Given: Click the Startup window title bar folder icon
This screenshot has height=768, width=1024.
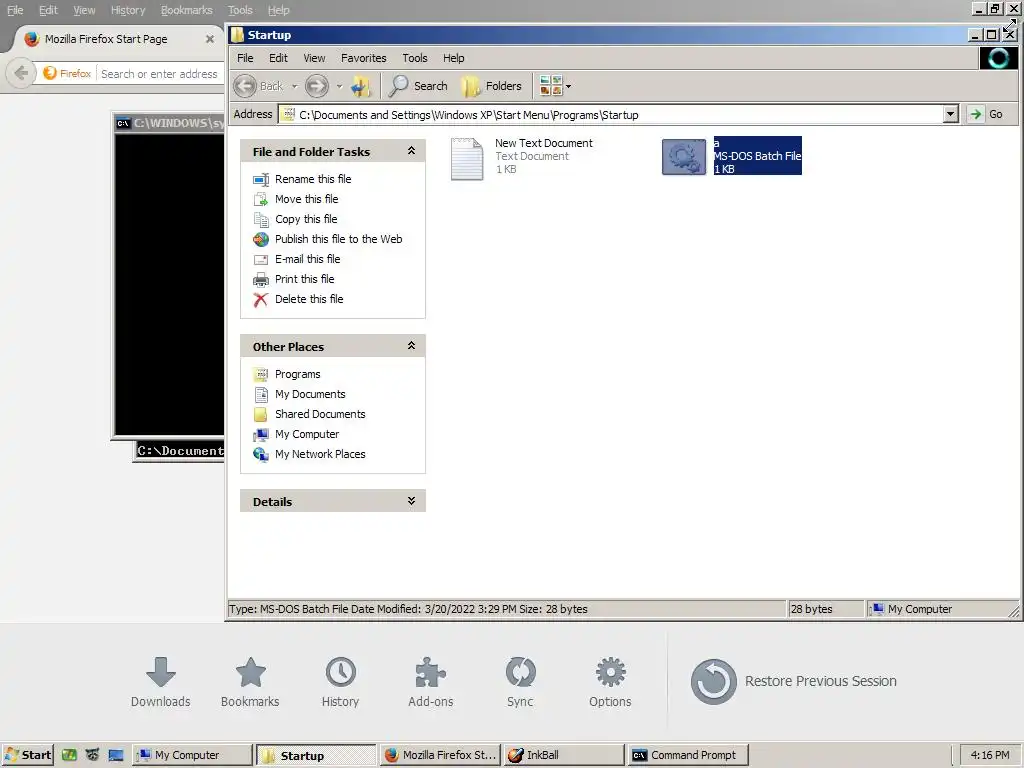Looking at the screenshot, I should coord(237,35).
